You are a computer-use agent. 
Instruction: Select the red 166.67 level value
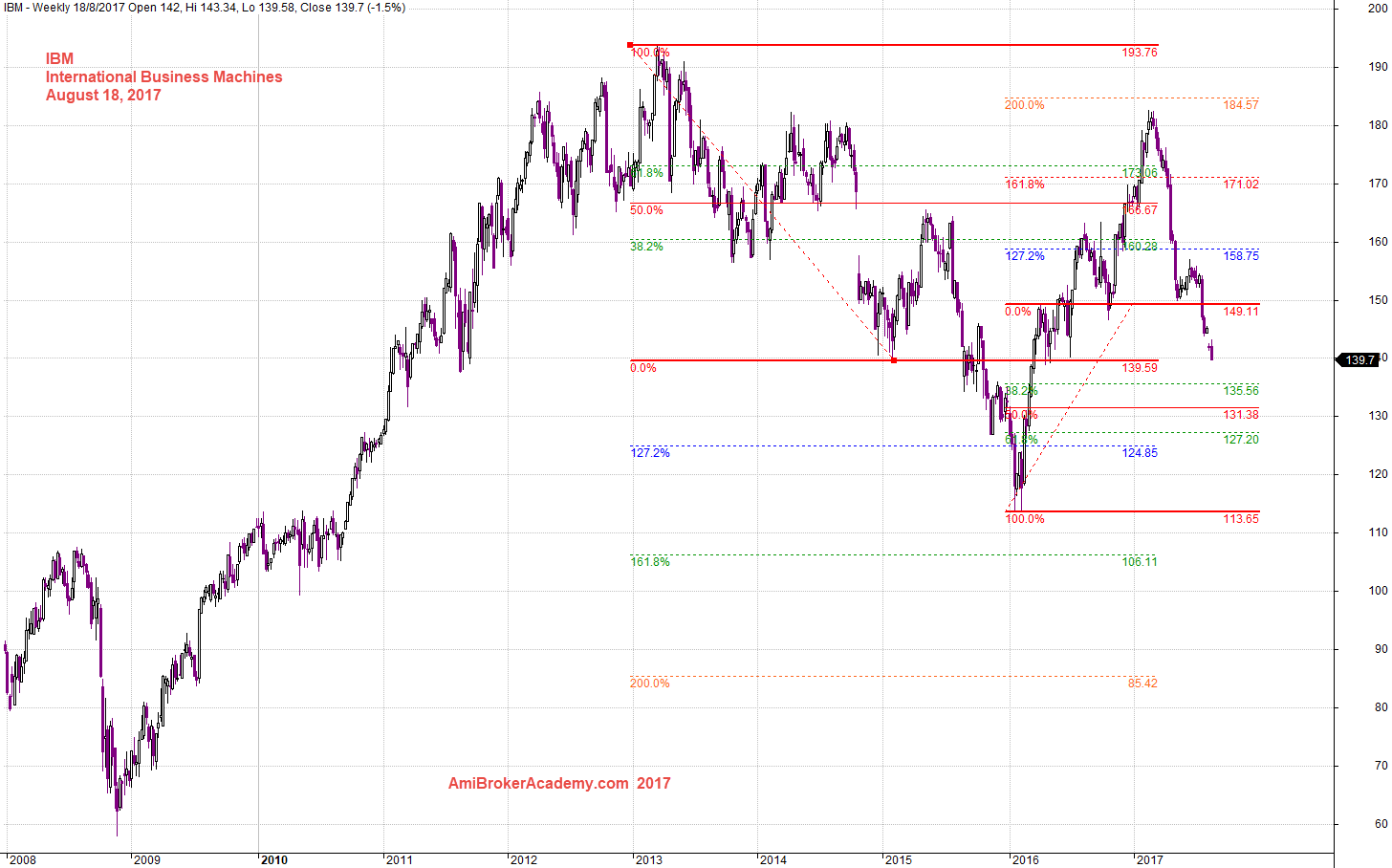tap(1140, 209)
